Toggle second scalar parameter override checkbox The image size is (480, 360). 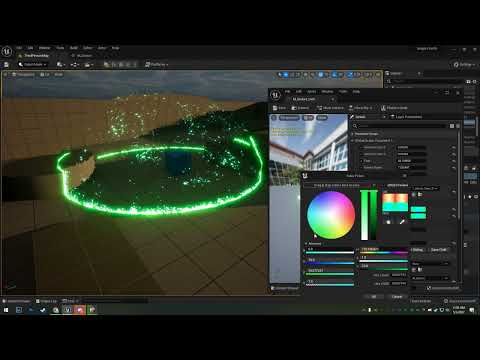(361, 154)
